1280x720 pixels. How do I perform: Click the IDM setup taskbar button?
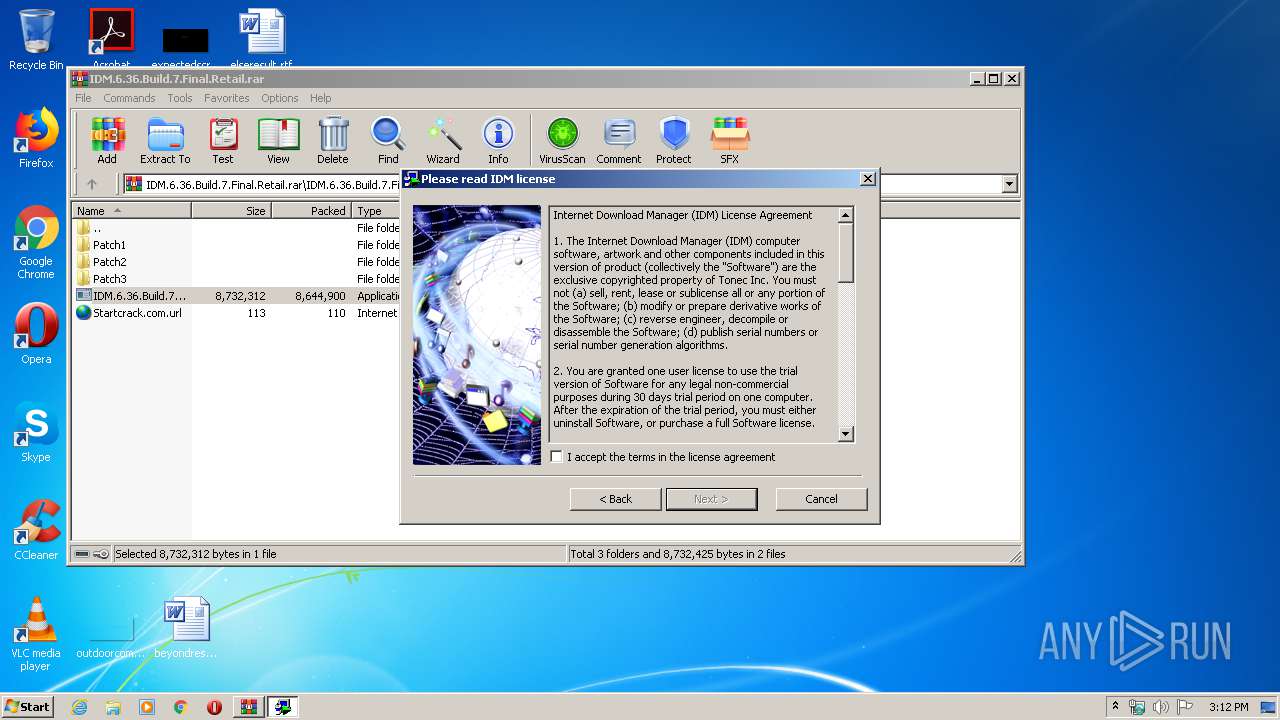coord(283,707)
